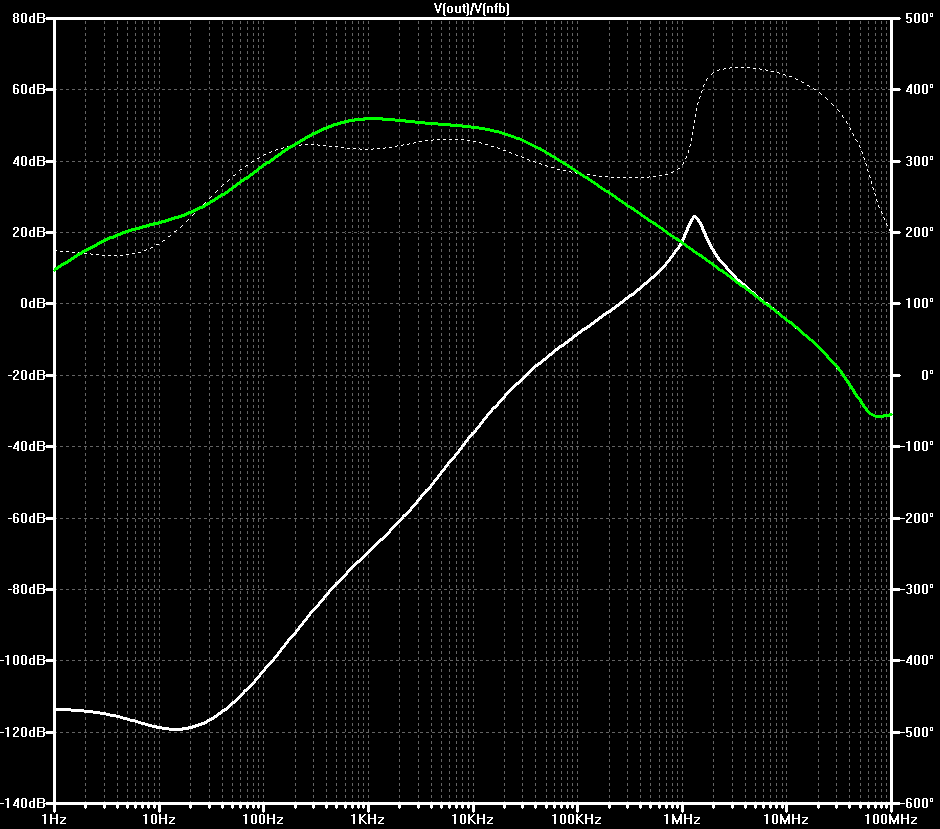Click the -120dB left axis label
This screenshot has width=940, height=829.
23,732
